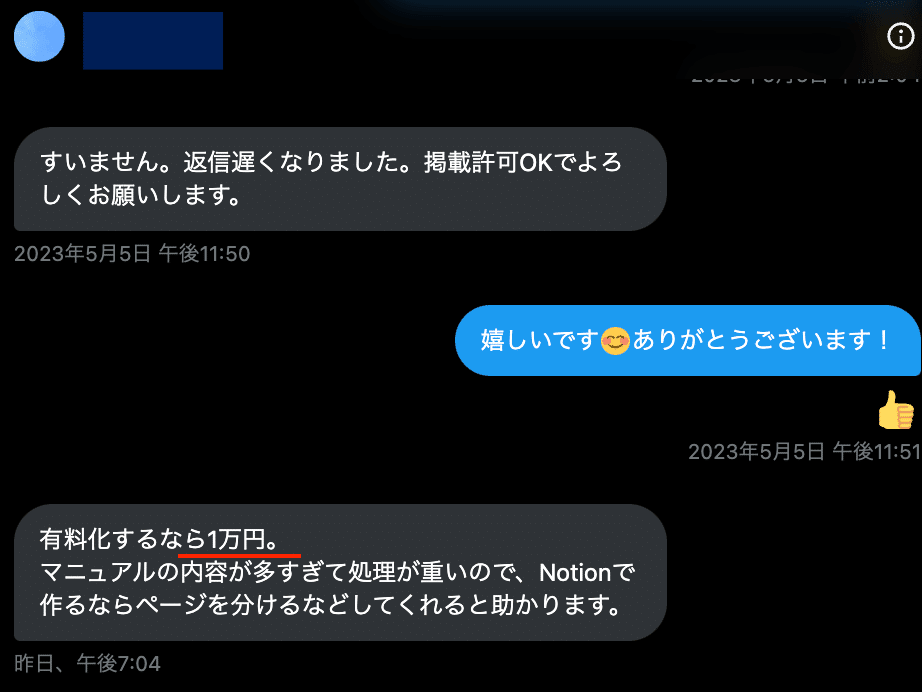Image resolution: width=922 pixels, height=692 pixels.
Task: Click the 嬉しいです text in blue bubble
Action: [x=540, y=340]
